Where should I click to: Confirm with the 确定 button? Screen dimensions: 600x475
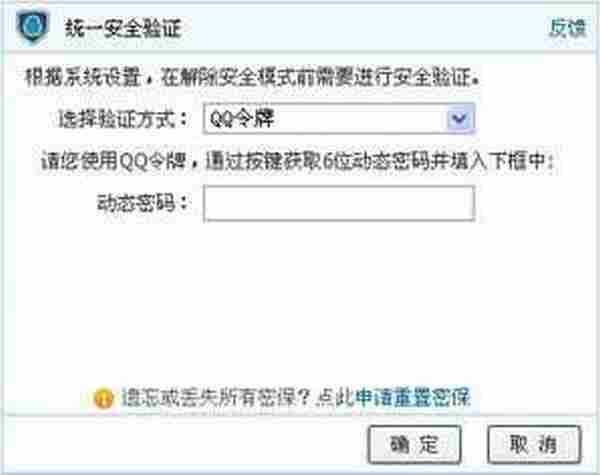click(x=414, y=444)
